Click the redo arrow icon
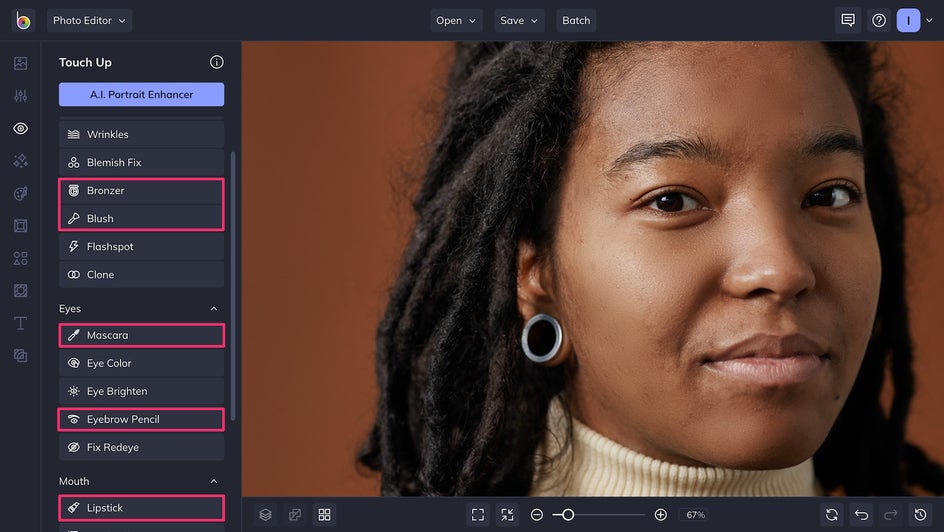944x532 pixels. 891,515
